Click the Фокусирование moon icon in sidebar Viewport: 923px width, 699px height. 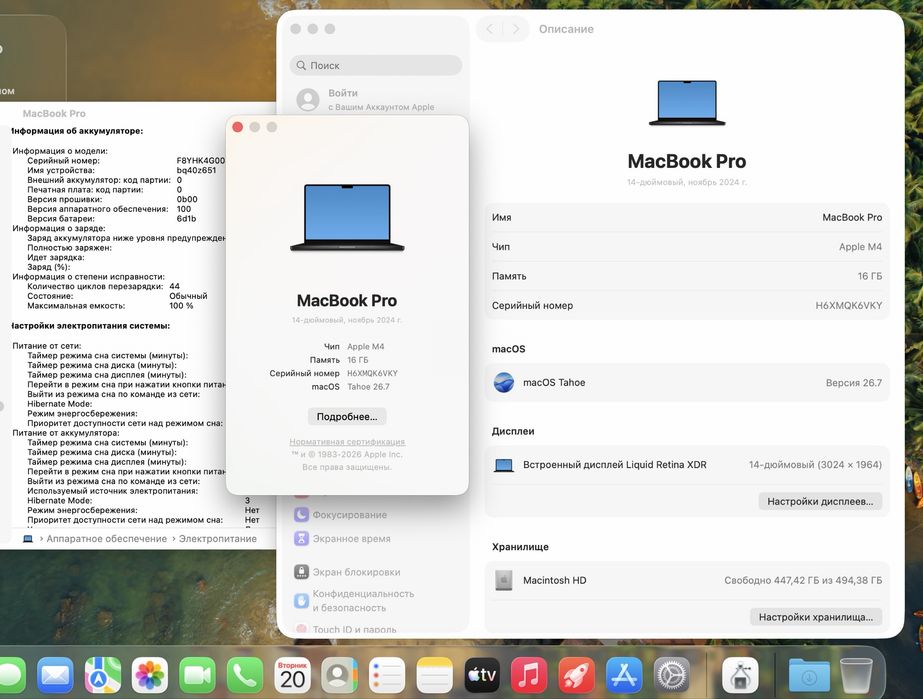(x=301, y=515)
